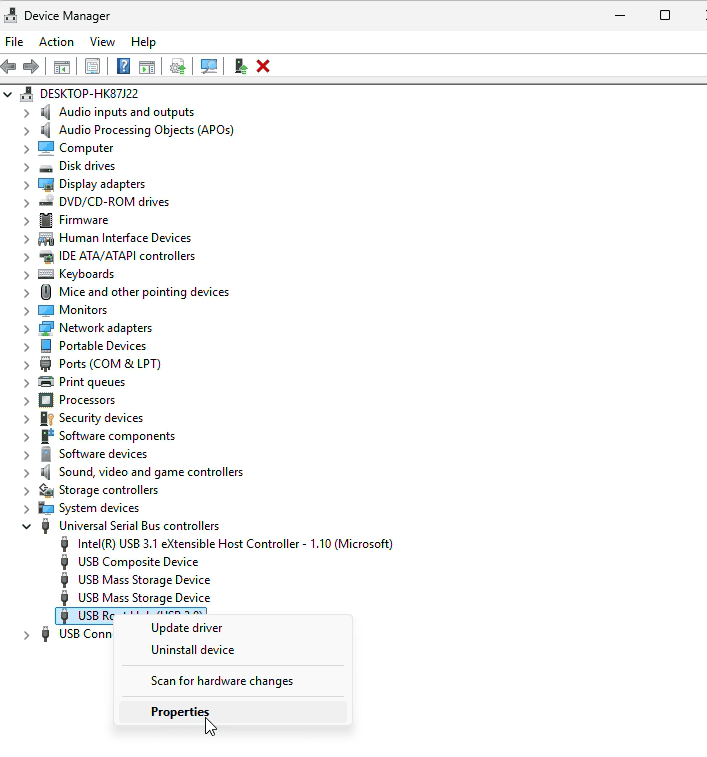Select Intel(R) USB 3.1 eXtensible Host Controller
Image resolution: width=707 pixels, height=757 pixels.
point(235,544)
